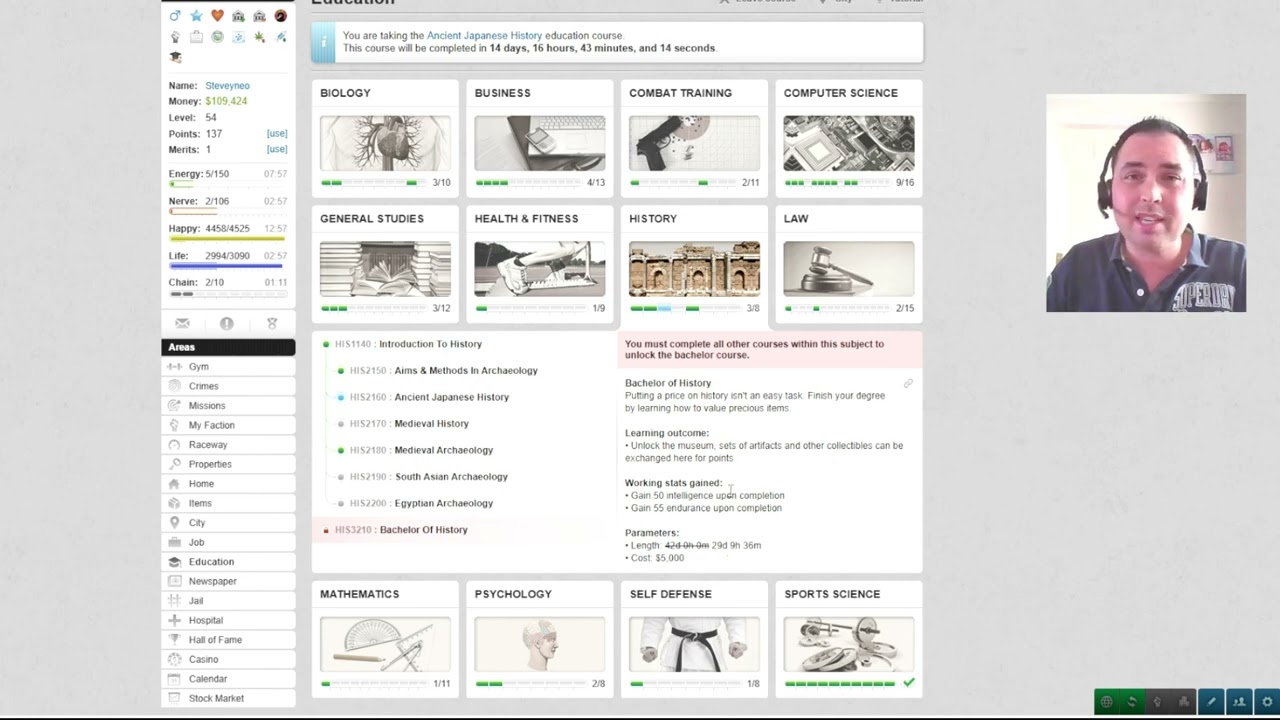
Task: Open Properties from the sidebar
Action: coord(228,464)
